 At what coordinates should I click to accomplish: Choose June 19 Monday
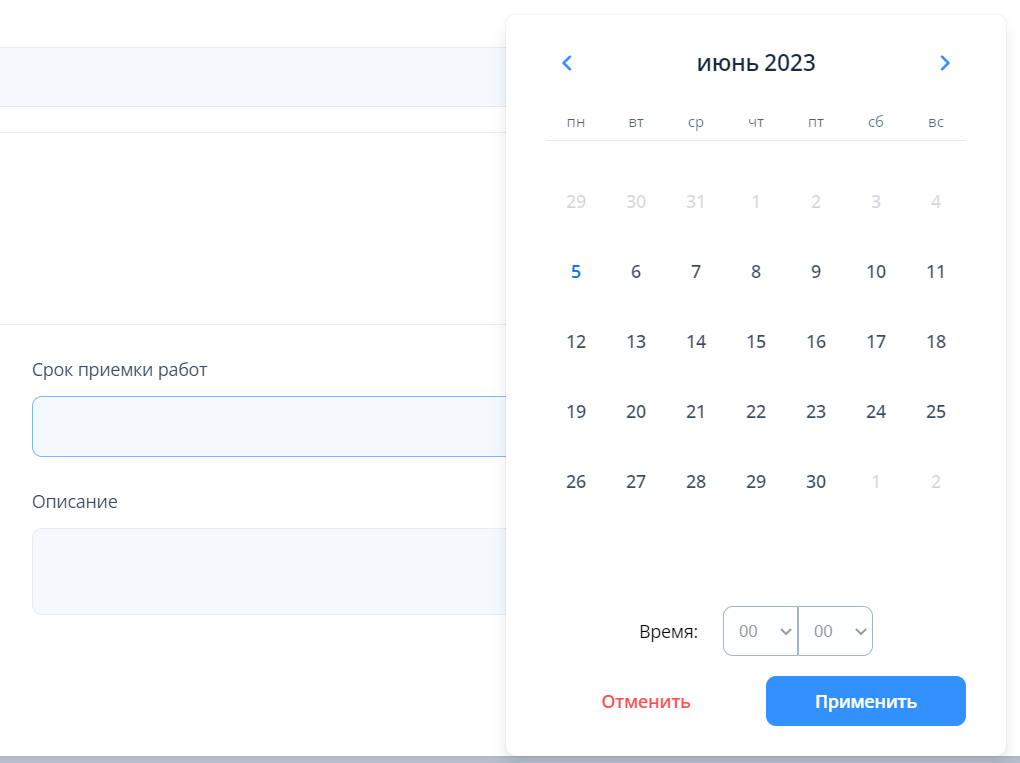(576, 412)
